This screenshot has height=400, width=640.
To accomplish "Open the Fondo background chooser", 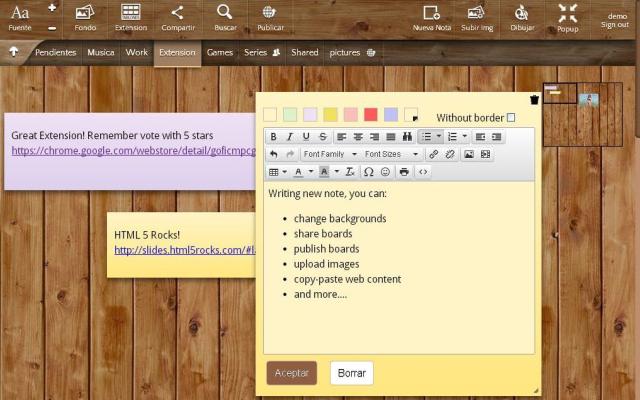I will point(85,19).
